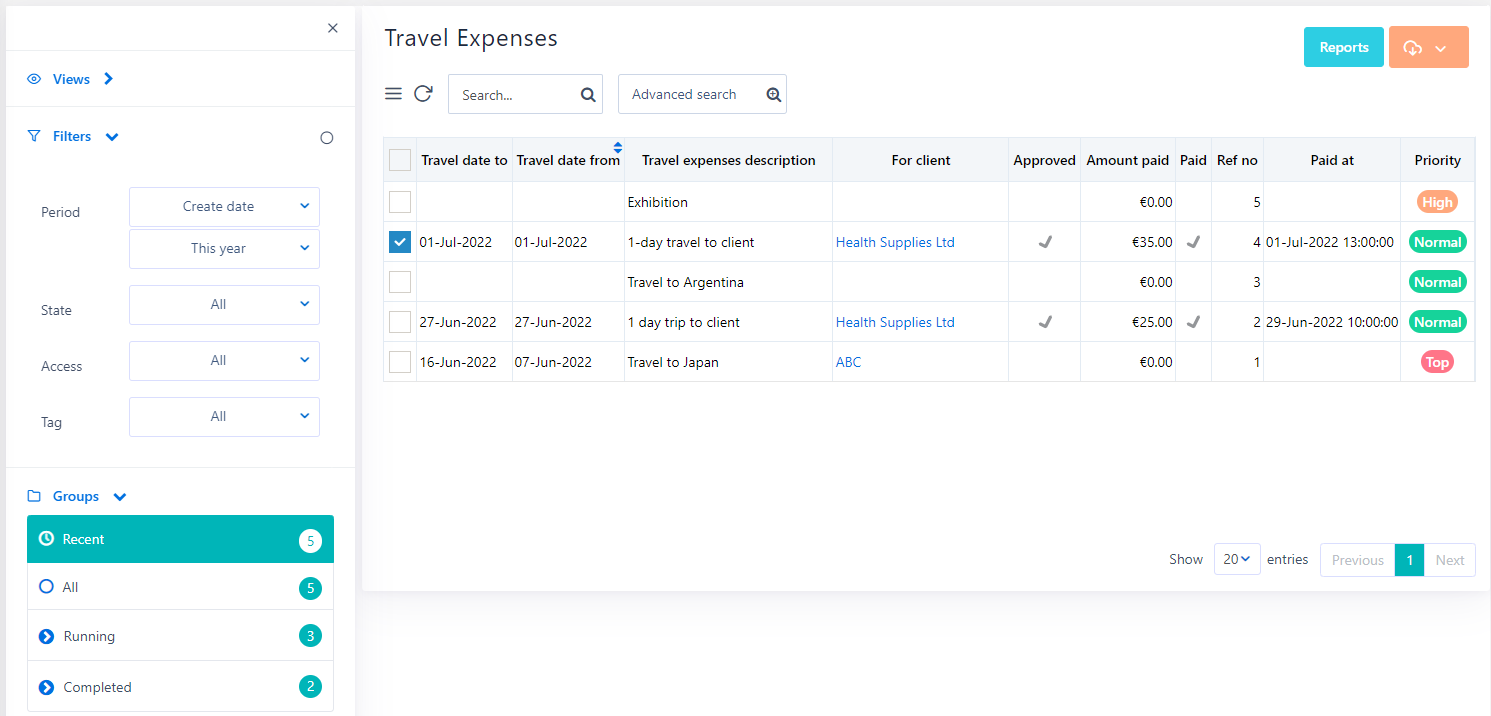Click the hamburger list menu icon
1491x716 pixels.
click(394, 94)
